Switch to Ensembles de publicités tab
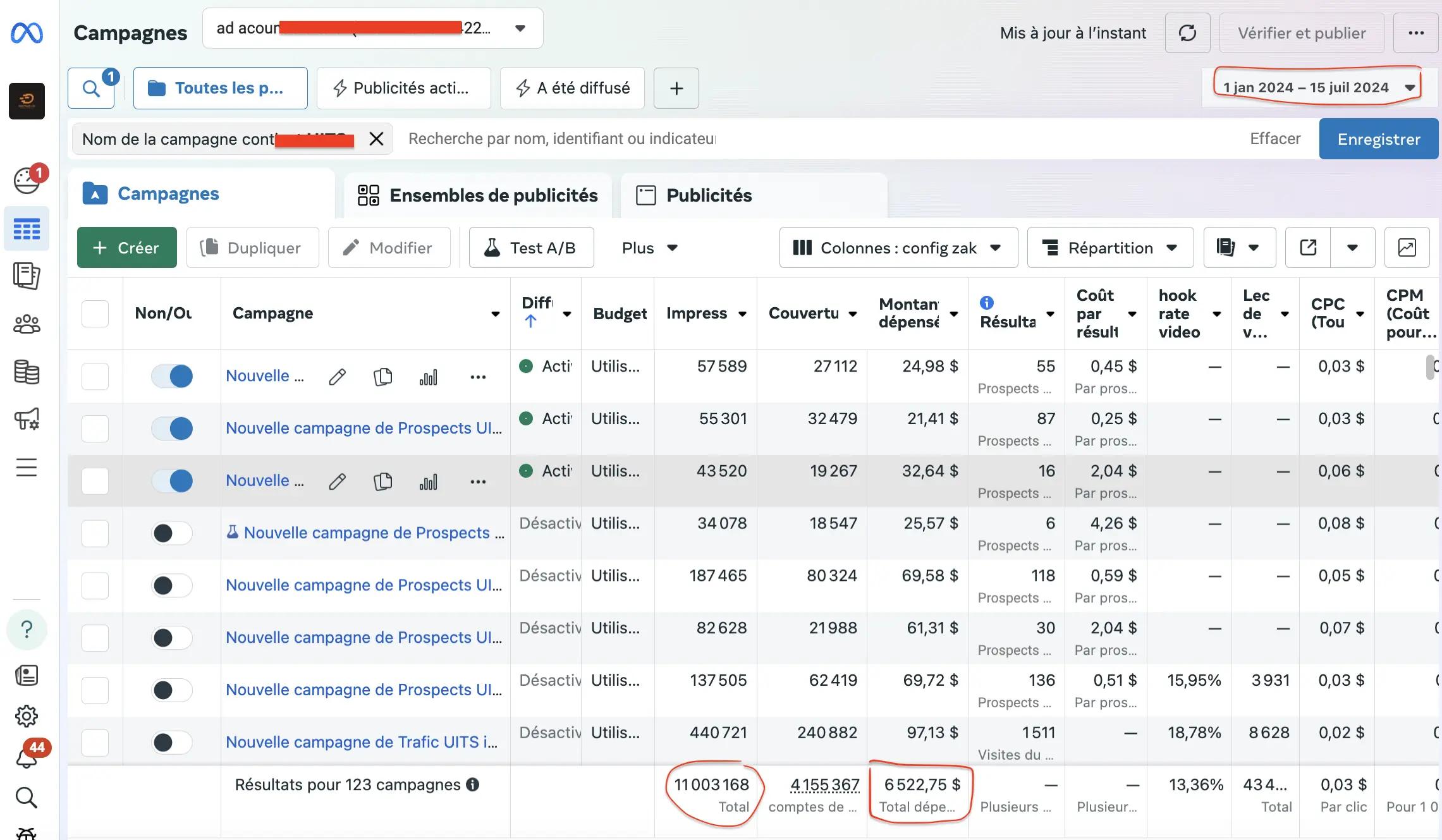 (478, 195)
